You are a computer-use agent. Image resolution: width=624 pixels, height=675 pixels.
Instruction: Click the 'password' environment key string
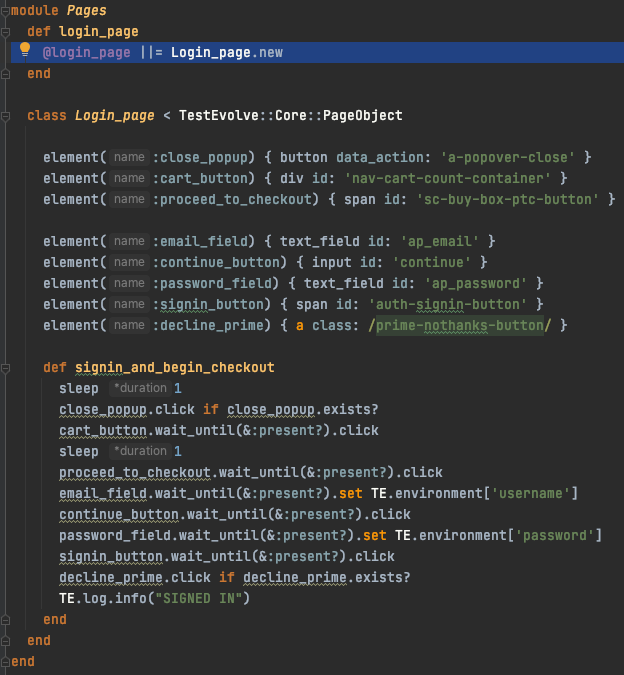click(555, 536)
